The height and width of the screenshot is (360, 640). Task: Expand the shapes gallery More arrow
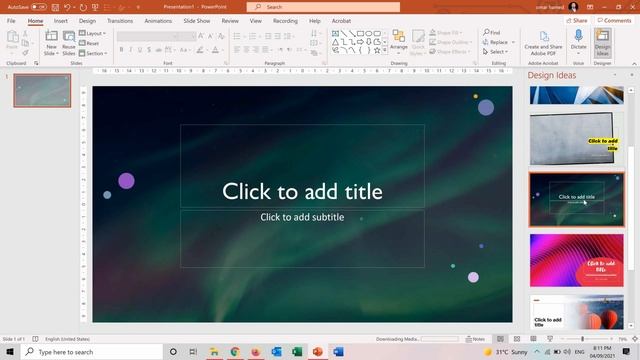pos(385,50)
